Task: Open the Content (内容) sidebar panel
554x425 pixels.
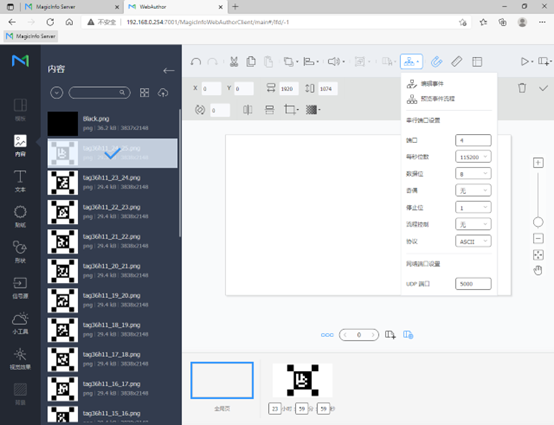Action: click(20, 145)
